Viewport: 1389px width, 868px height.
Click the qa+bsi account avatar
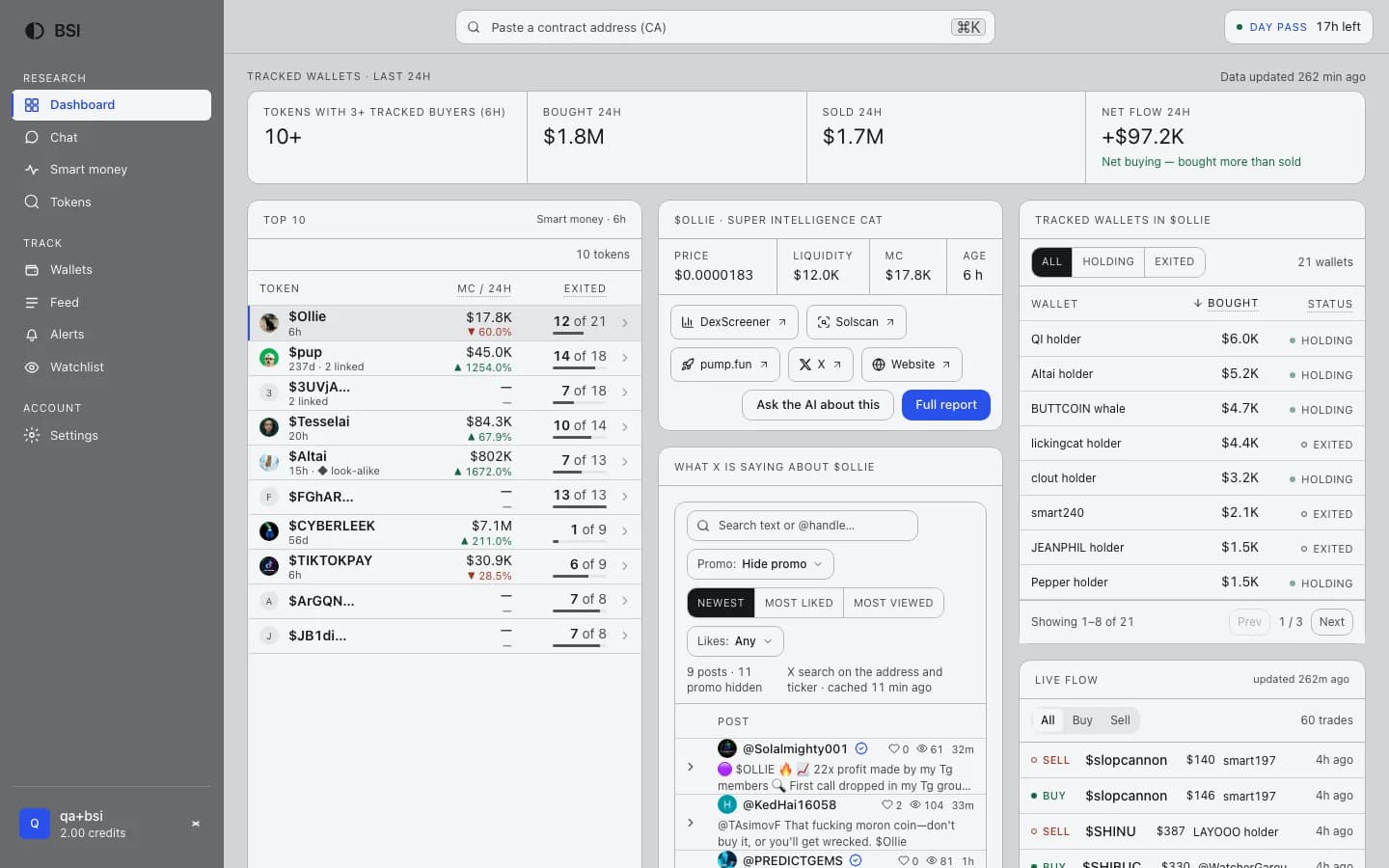[35, 824]
